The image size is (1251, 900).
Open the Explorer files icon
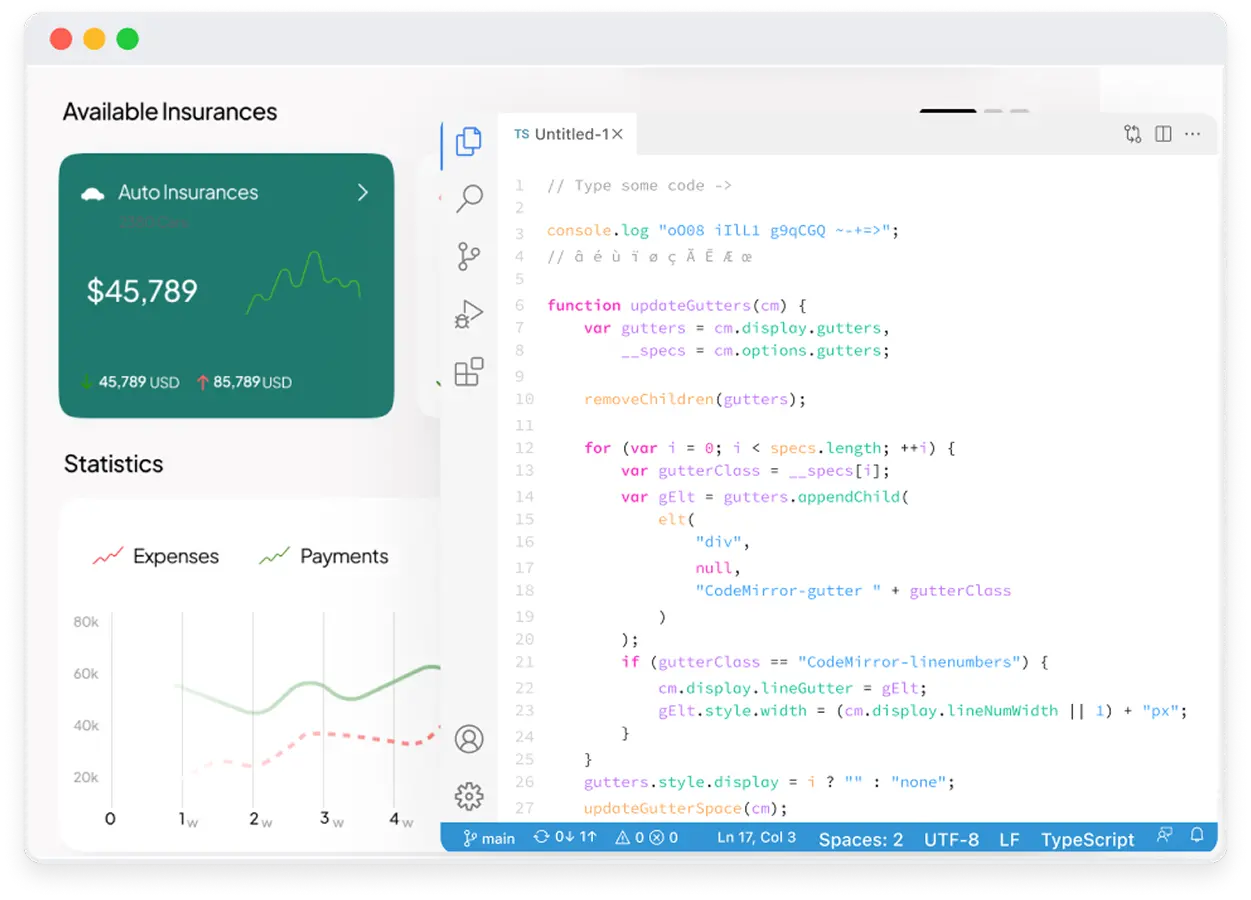tap(468, 142)
